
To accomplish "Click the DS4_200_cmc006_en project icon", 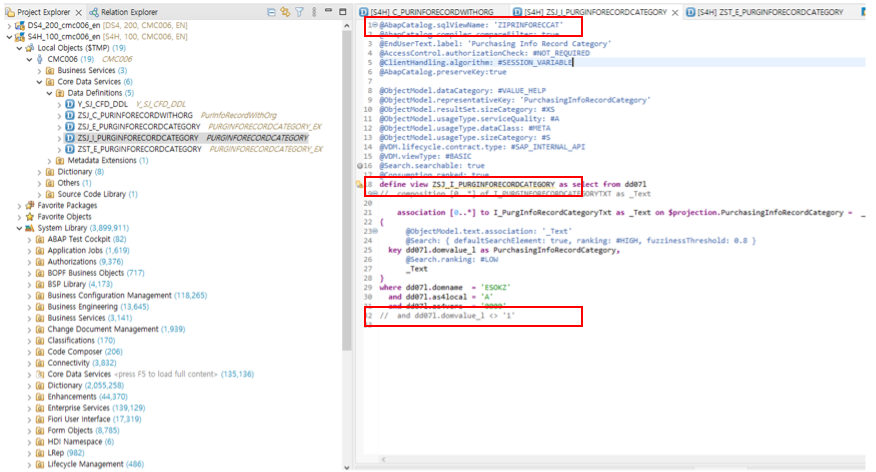I will coord(20,26).
